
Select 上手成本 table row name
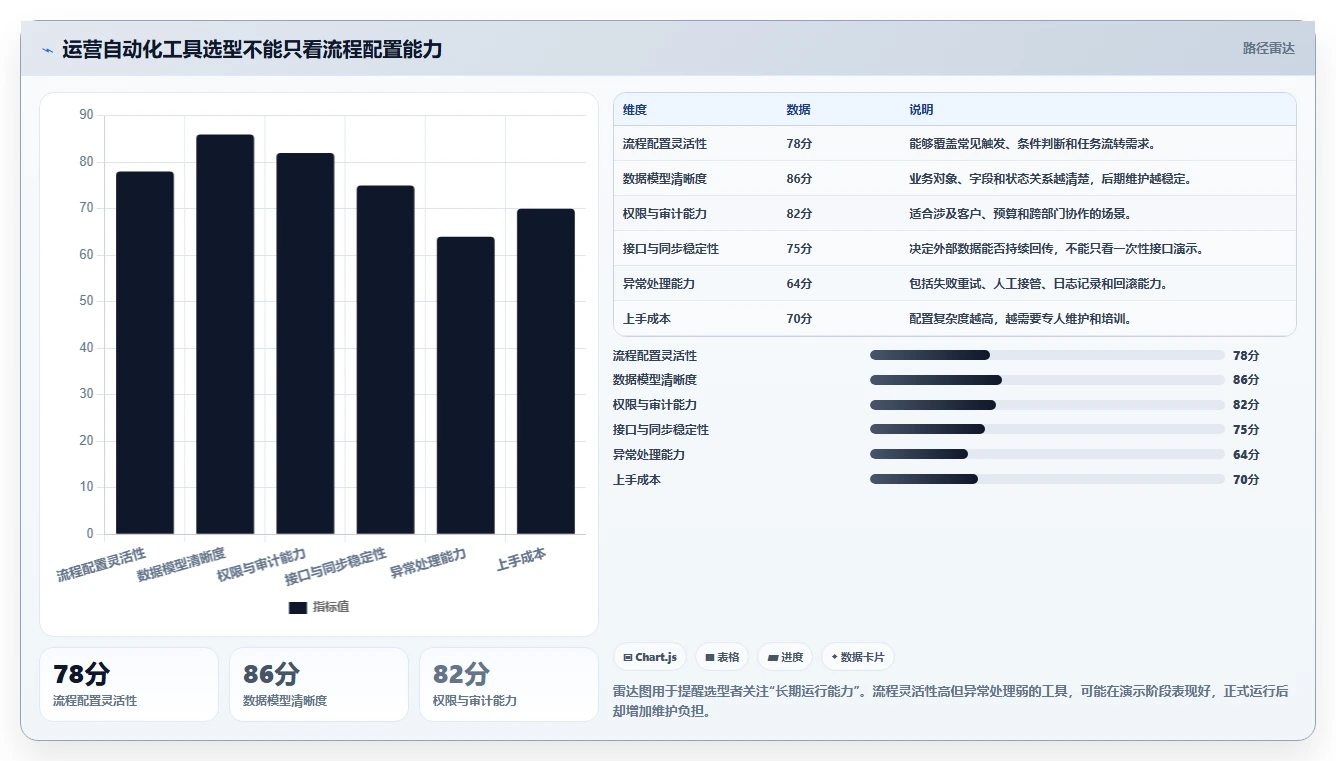647,319
